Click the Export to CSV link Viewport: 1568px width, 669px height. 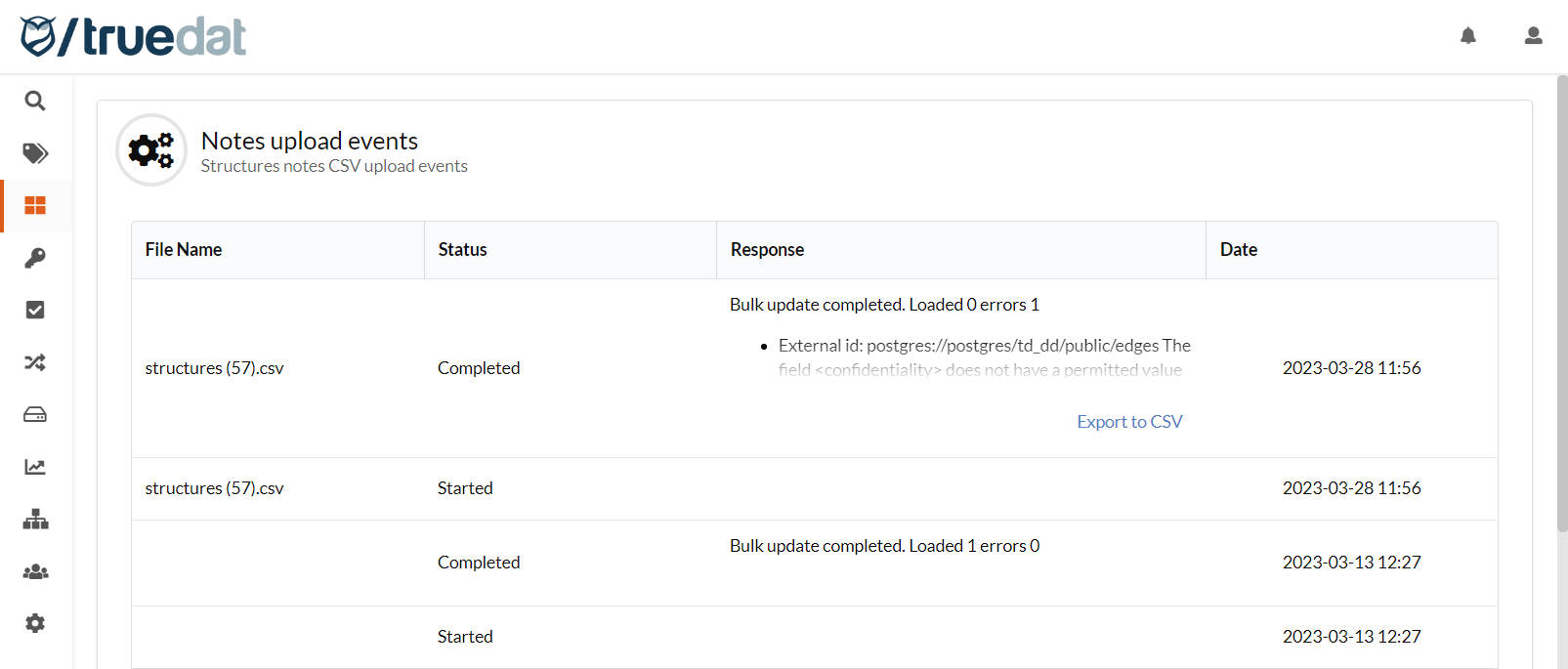pyautogui.click(x=1129, y=421)
